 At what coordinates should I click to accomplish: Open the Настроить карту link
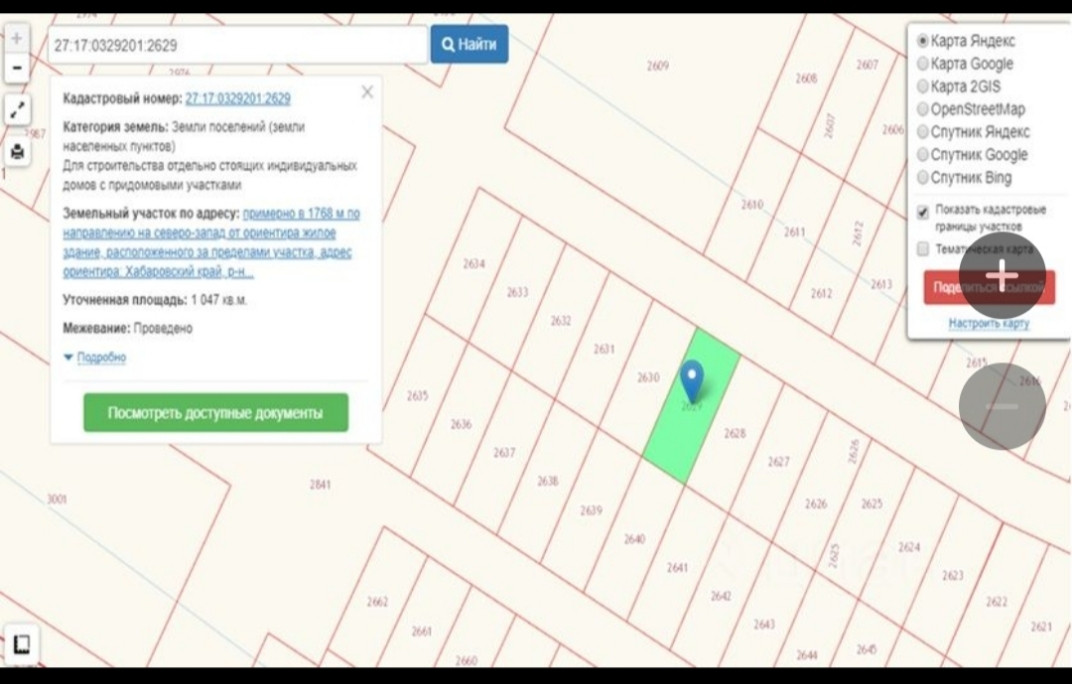pos(989,323)
